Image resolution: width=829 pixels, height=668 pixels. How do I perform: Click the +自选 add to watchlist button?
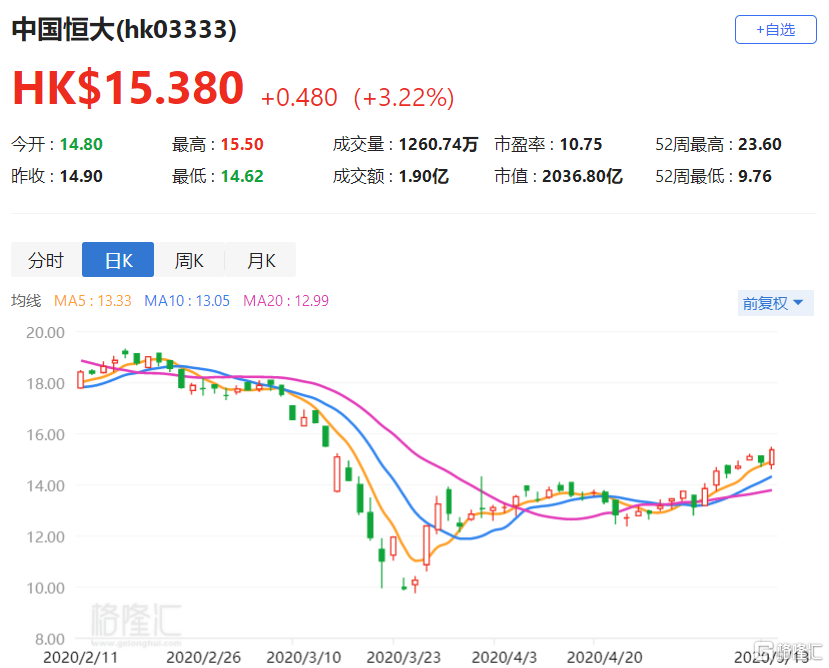[x=775, y=30]
